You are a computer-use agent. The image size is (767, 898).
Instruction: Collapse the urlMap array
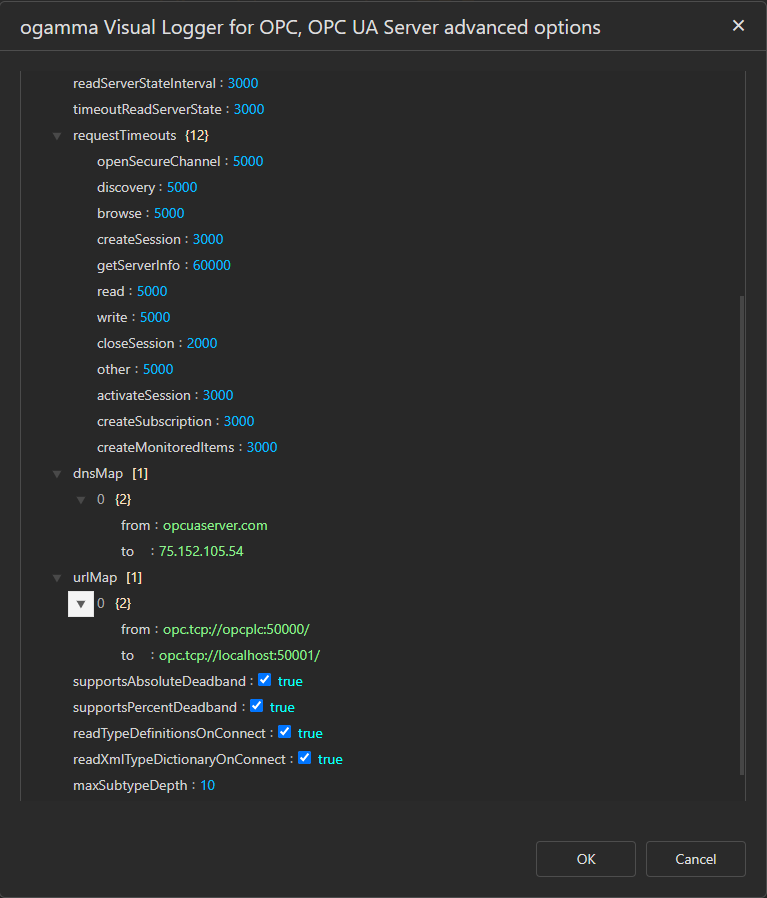(58, 577)
